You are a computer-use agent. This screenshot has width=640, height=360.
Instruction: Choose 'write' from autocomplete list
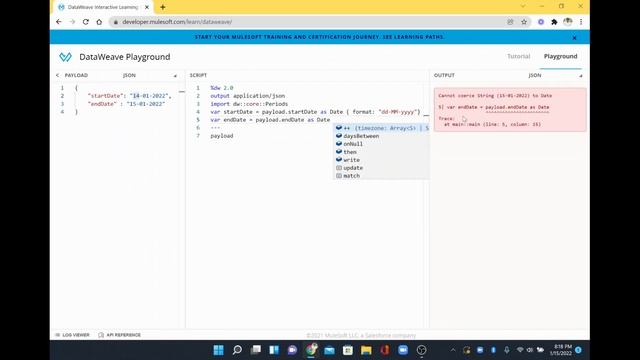(x=382, y=160)
